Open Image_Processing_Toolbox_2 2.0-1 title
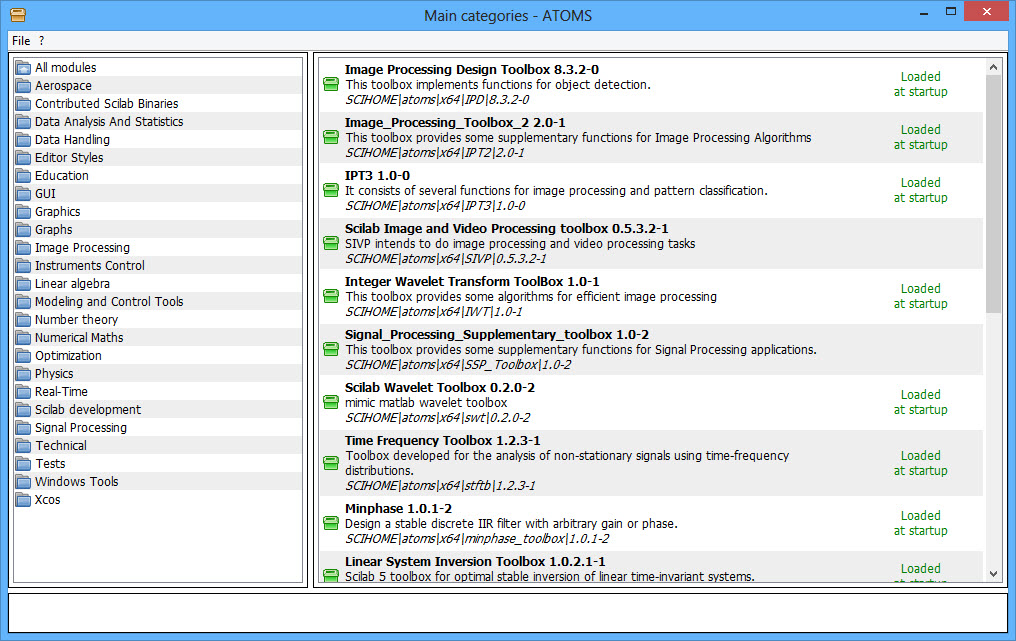This screenshot has width=1016, height=641. (455, 122)
